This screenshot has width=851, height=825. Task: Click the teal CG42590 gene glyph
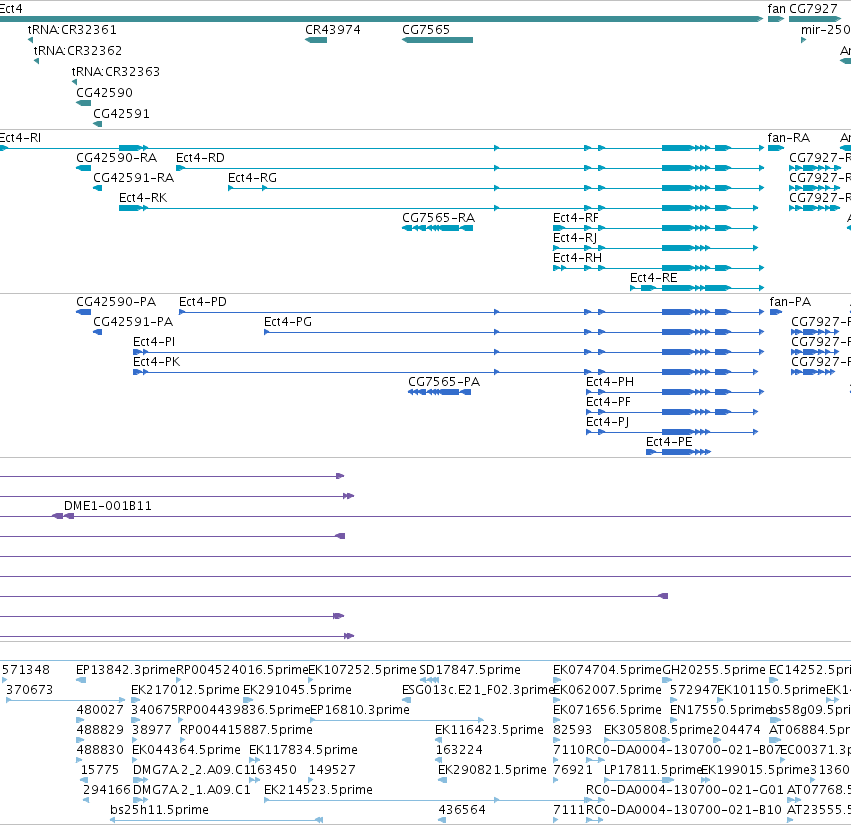(84, 103)
